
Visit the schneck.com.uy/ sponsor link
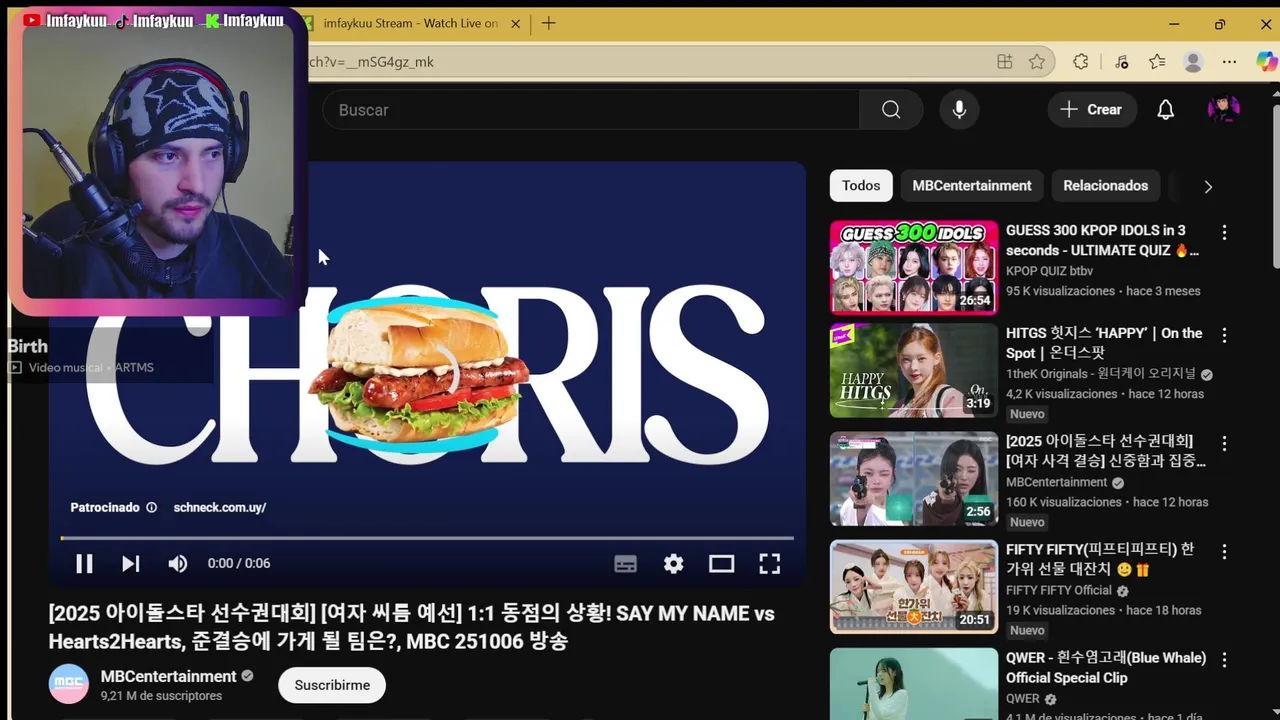(220, 508)
